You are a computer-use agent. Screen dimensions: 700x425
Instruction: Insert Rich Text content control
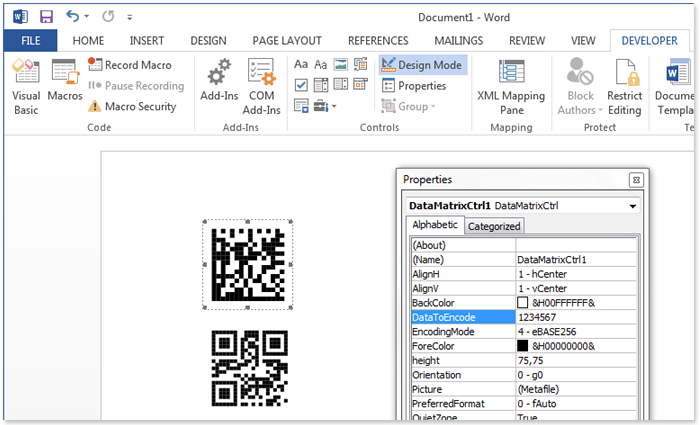[x=301, y=64]
